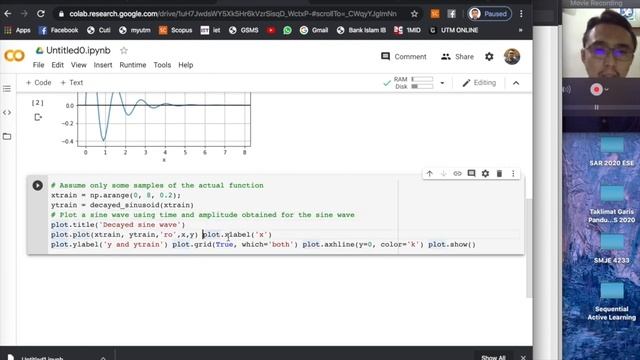
Task: Open the Apps bookmarks shortcut
Action: (17, 30)
